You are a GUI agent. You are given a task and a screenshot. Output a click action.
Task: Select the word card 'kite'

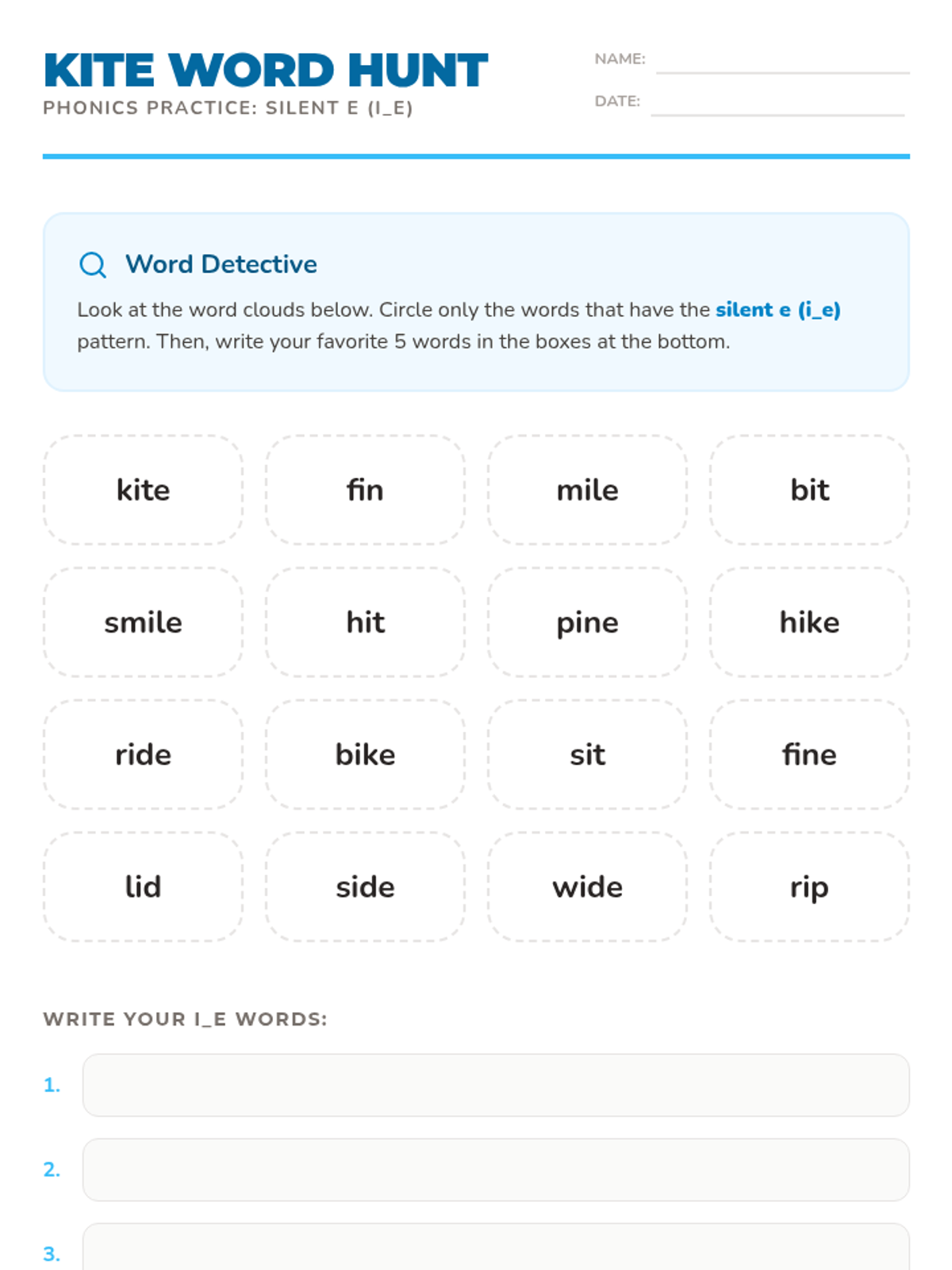click(144, 490)
